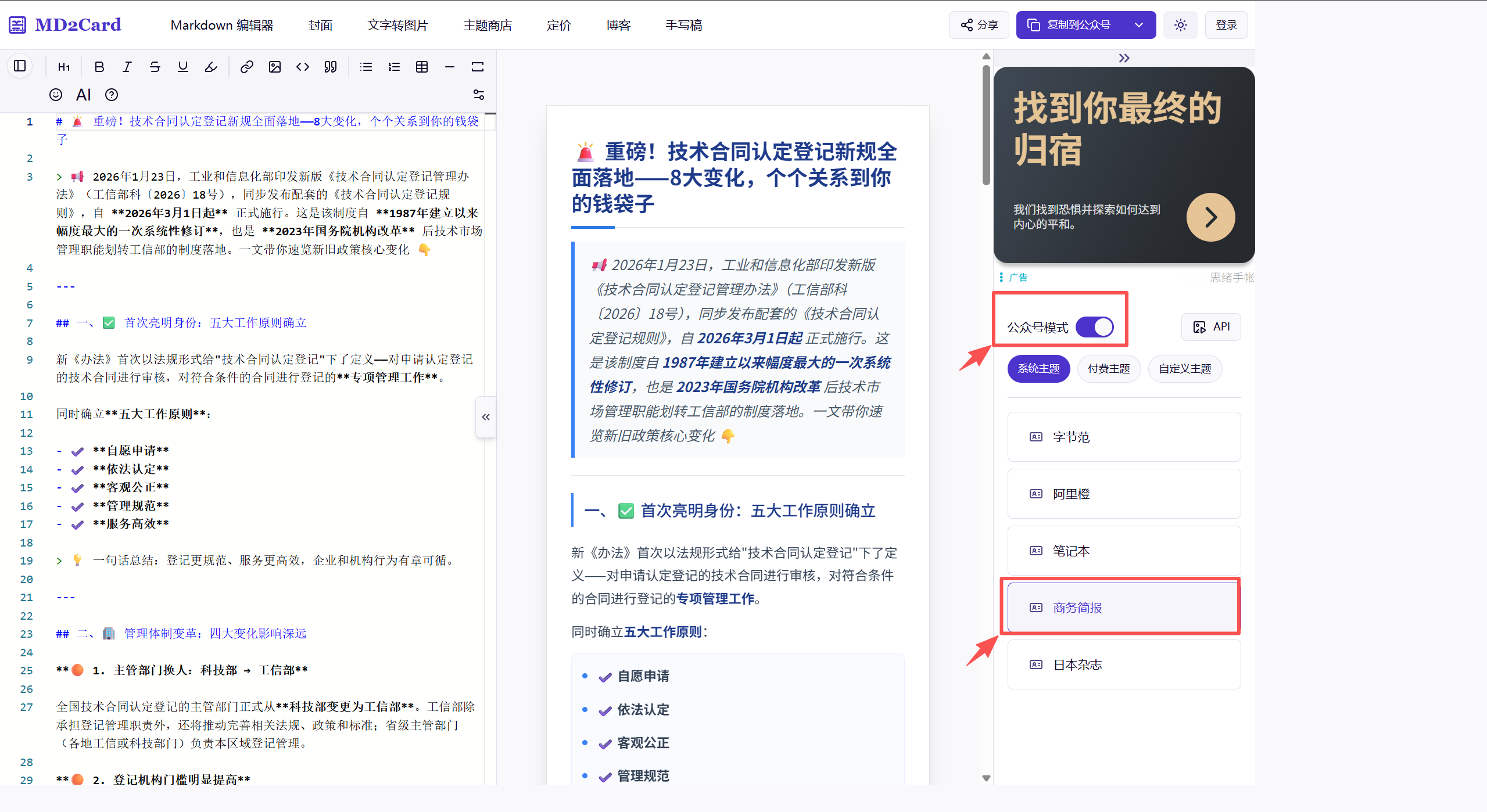Insert a horizontal divider line

[450, 67]
